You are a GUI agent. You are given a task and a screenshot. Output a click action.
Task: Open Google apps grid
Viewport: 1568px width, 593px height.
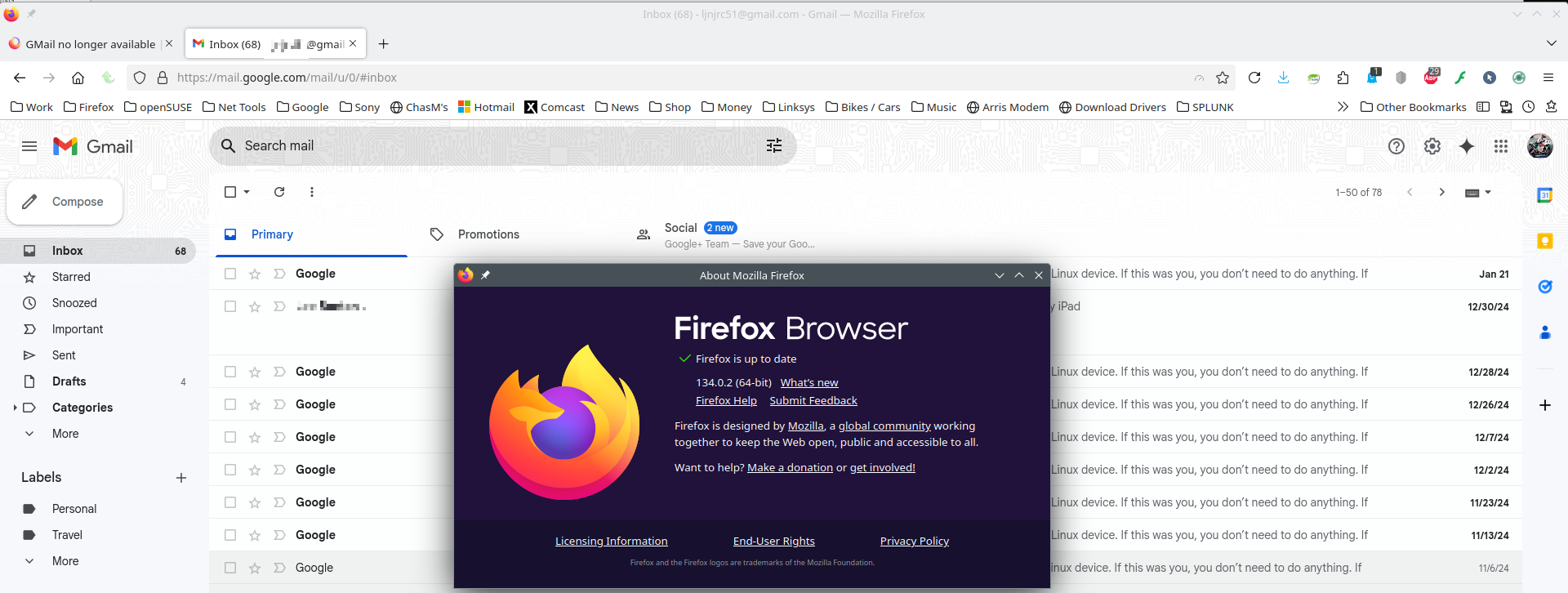[x=1501, y=146]
